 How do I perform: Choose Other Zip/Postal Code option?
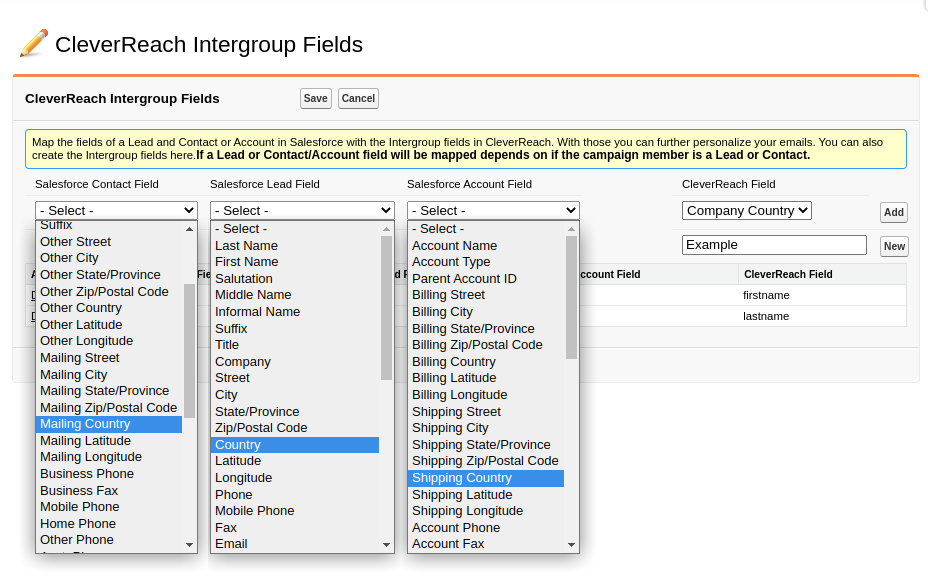(x=109, y=291)
